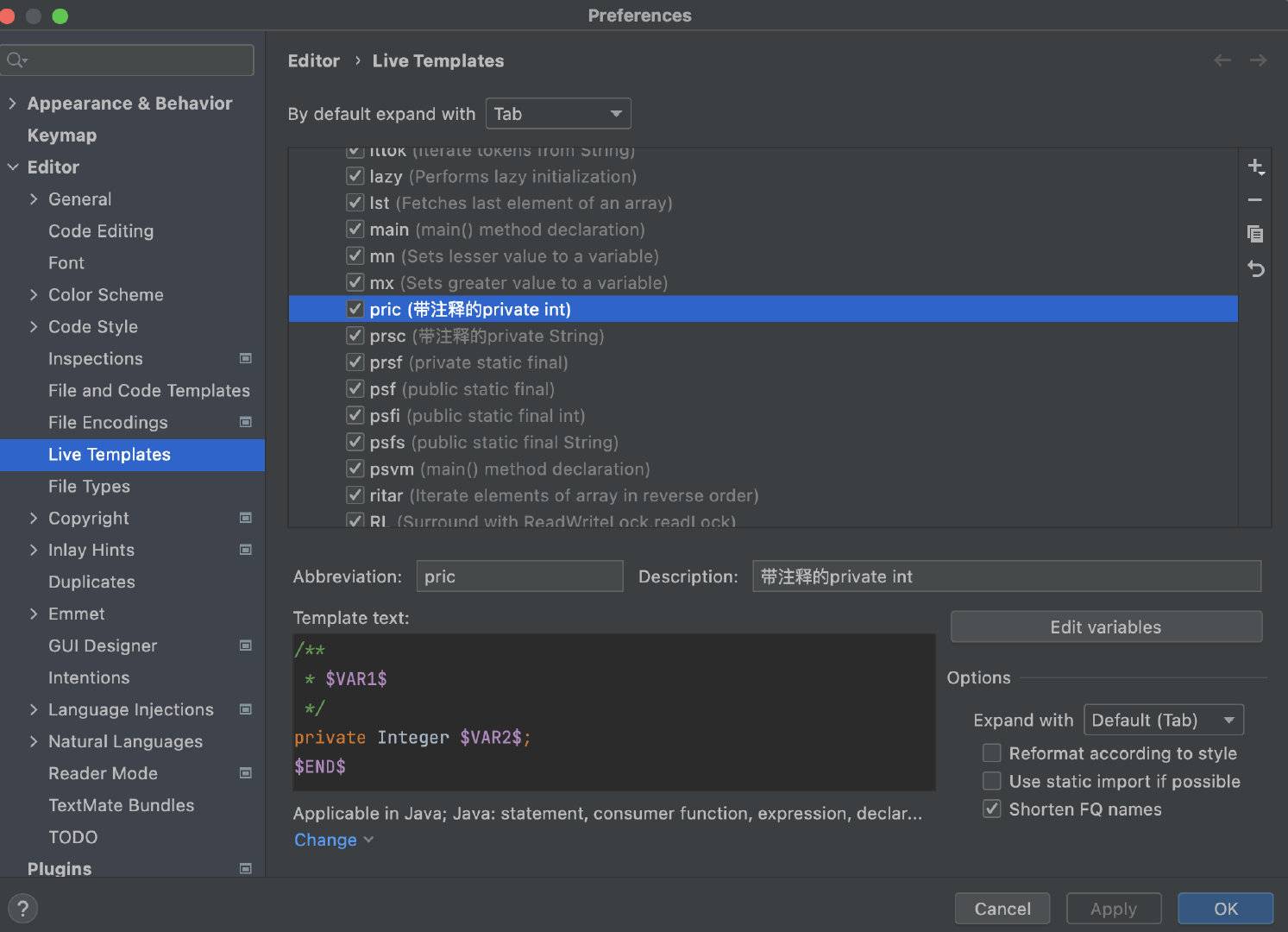Toggle the prsc template checkbox
The image size is (1288, 932).
pyautogui.click(x=355, y=336)
